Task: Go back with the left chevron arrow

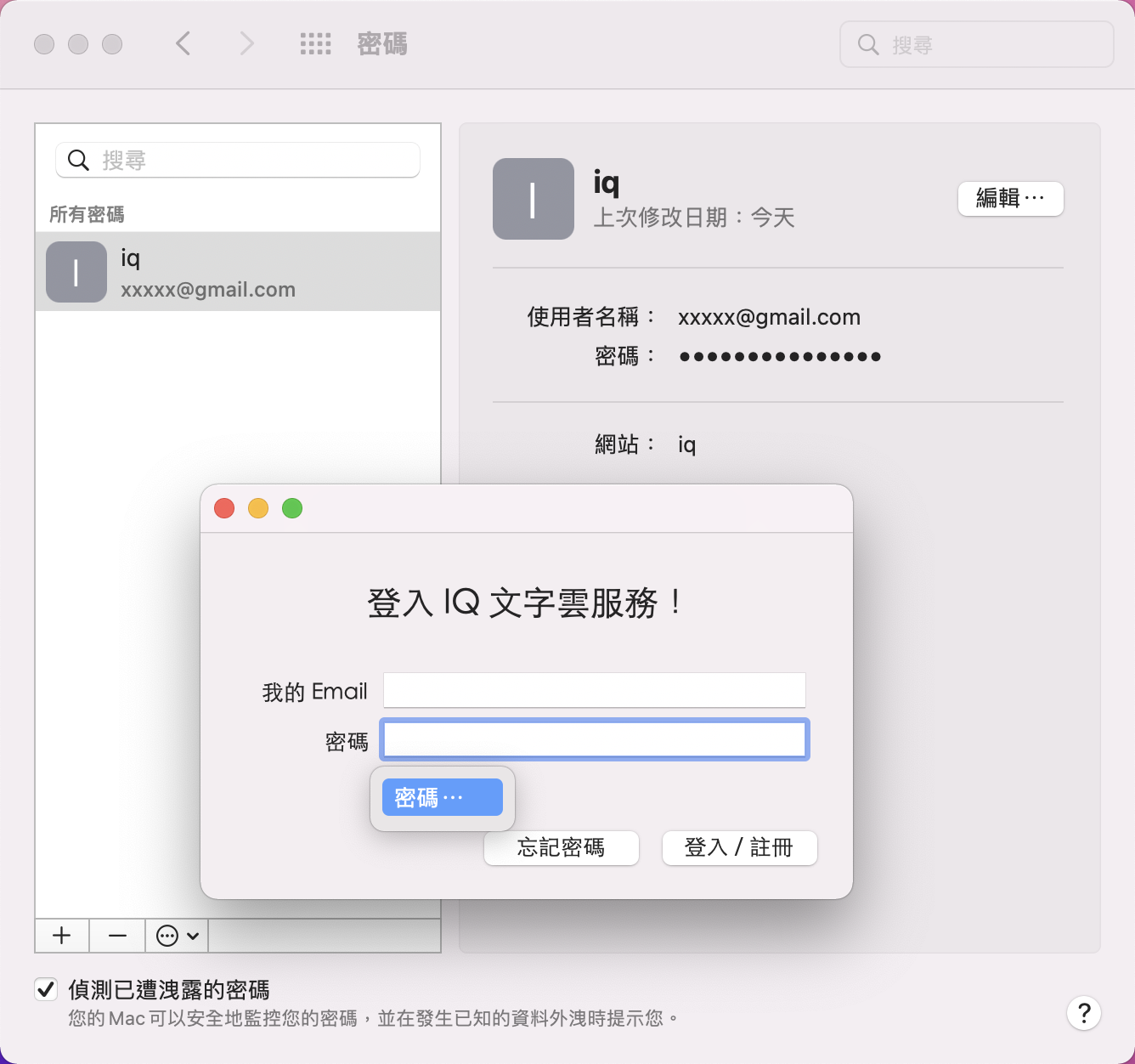Action: point(183,43)
